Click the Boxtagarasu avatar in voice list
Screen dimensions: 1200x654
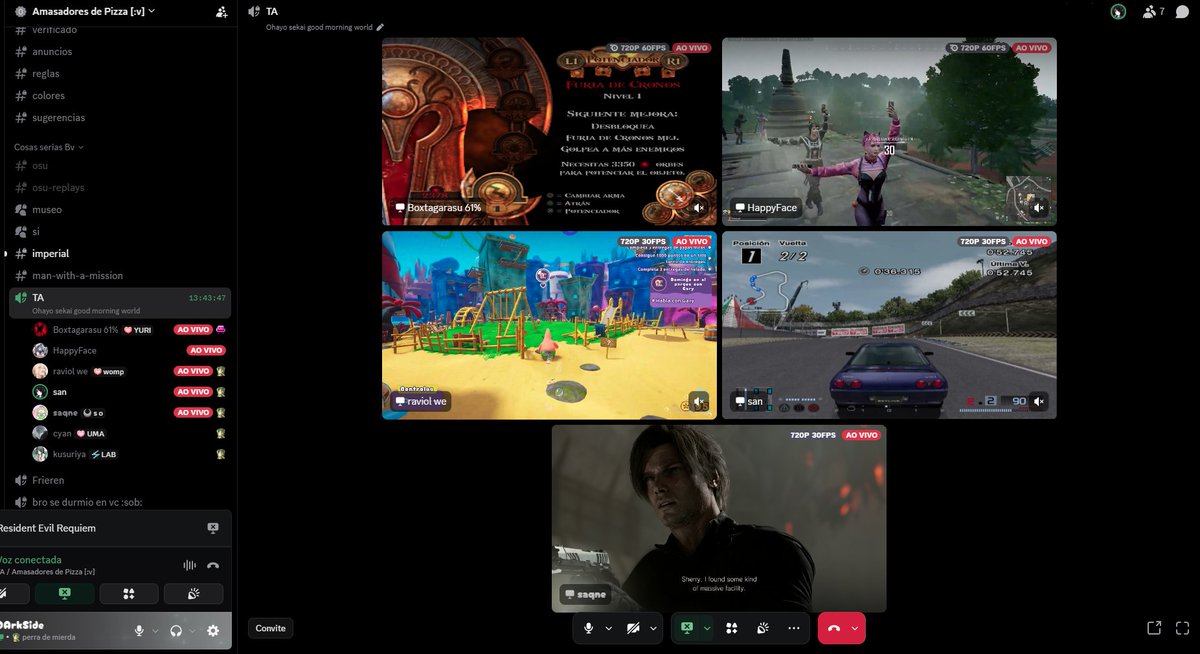(40, 330)
